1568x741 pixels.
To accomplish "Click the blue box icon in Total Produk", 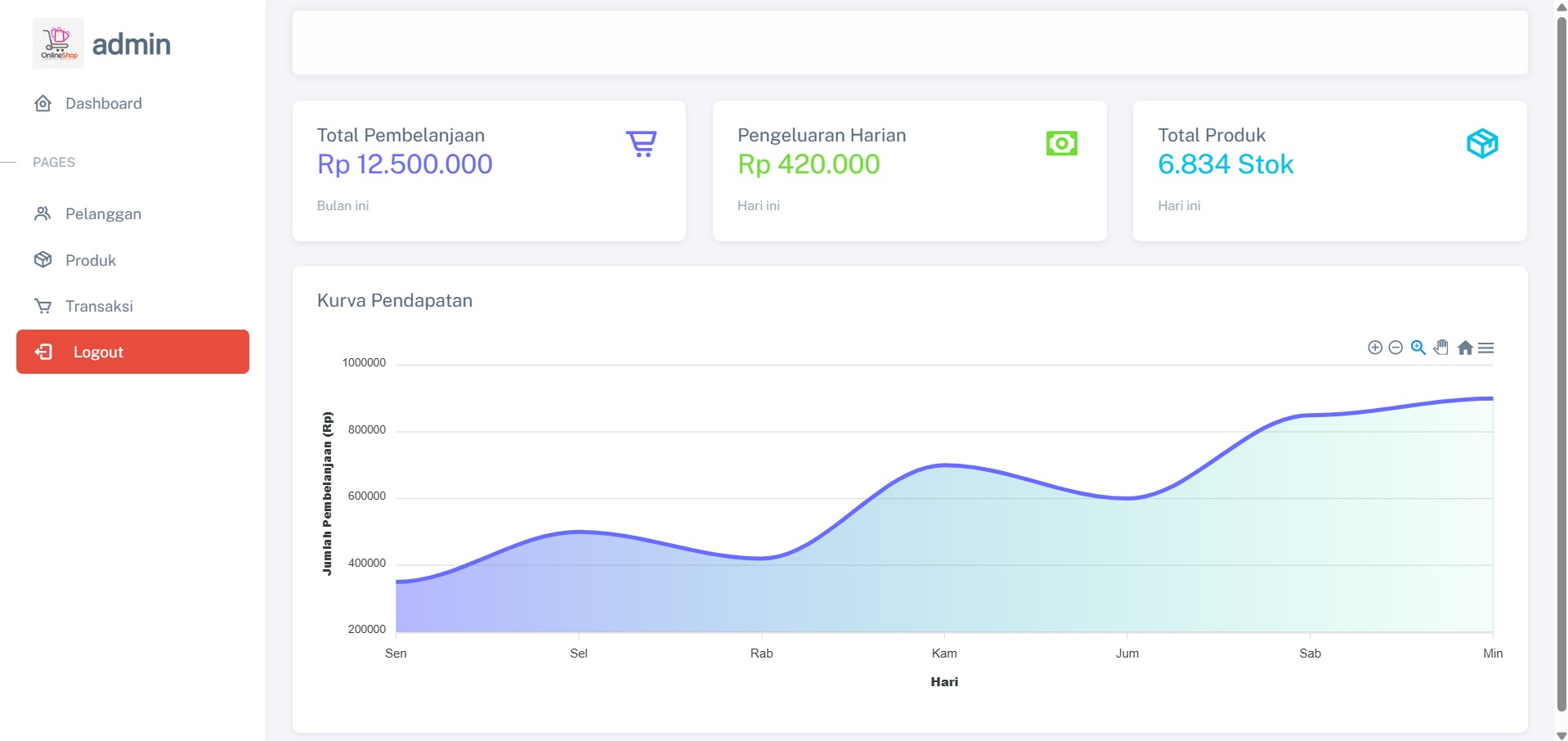I will click(x=1481, y=144).
